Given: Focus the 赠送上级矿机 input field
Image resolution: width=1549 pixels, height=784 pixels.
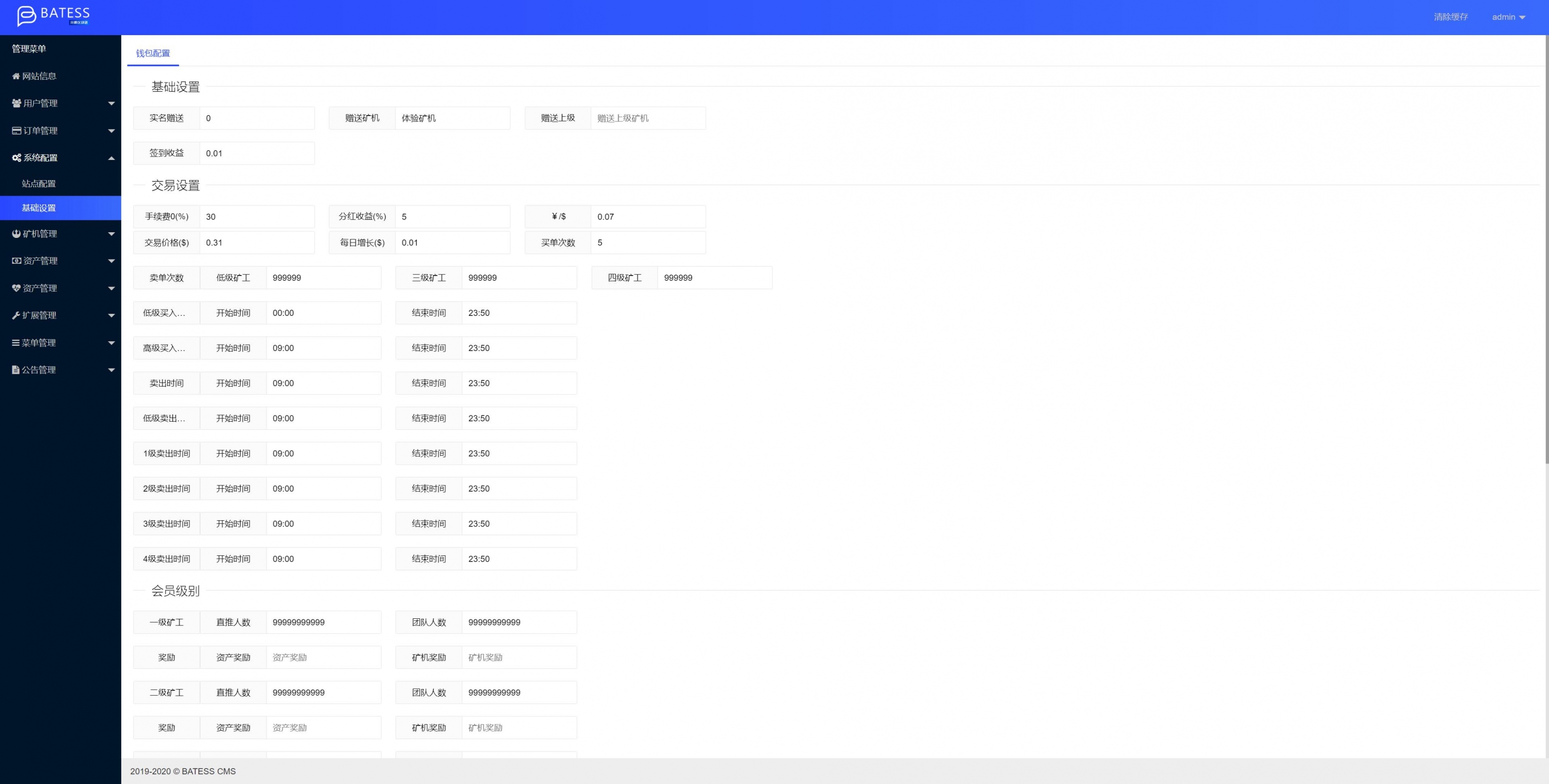Looking at the screenshot, I should (647, 118).
